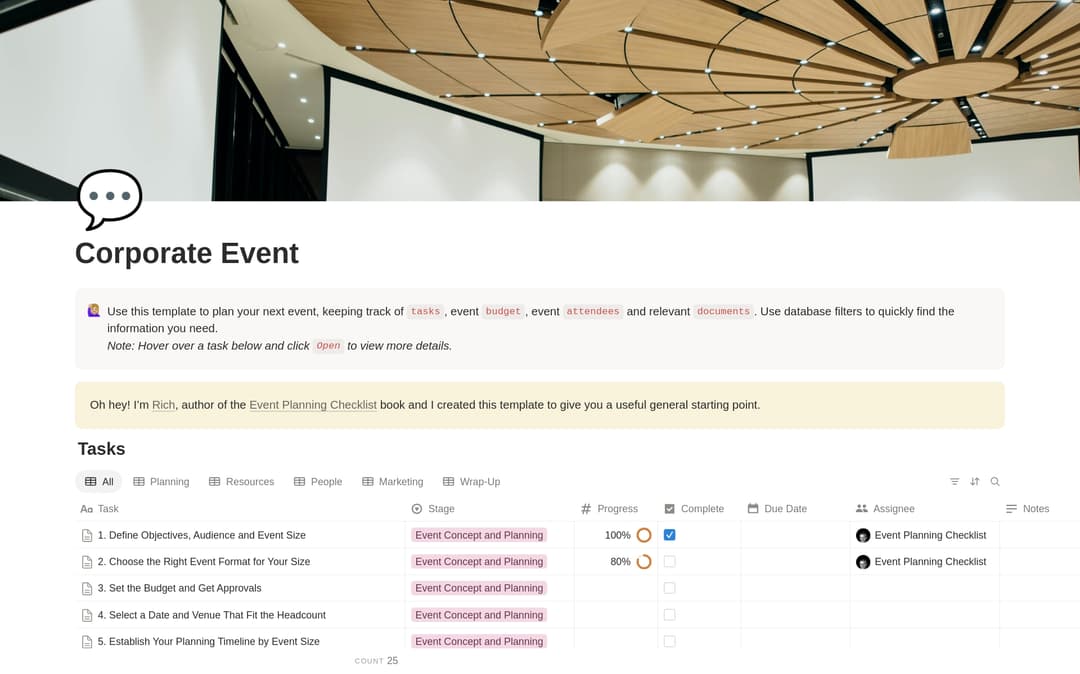Click the raised-hand emoji in the callout
The image size is (1080, 674).
(94, 311)
